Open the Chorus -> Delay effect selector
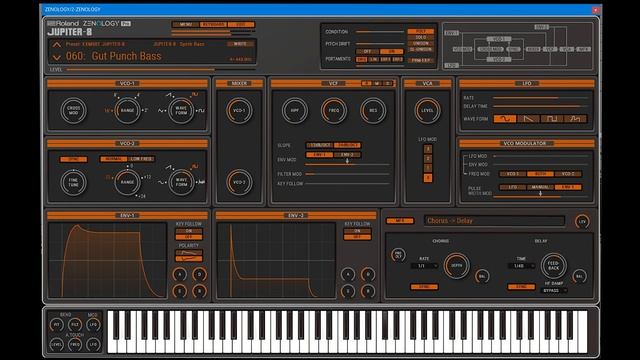This screenshot has width=640, height=360. [x=494, y=221]
